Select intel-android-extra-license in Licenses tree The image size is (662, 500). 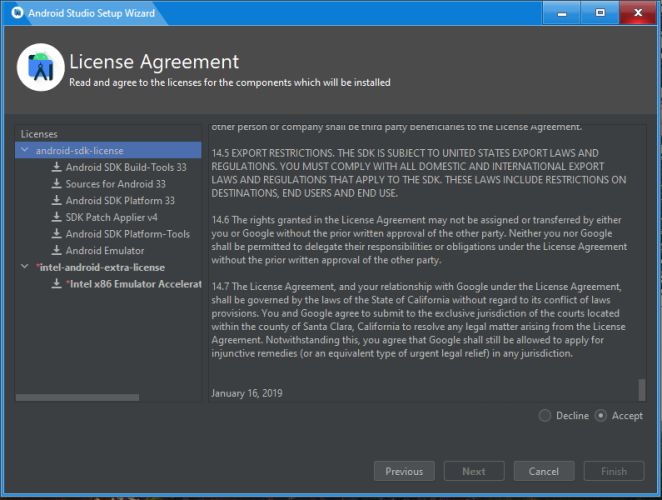coord(100,267)
